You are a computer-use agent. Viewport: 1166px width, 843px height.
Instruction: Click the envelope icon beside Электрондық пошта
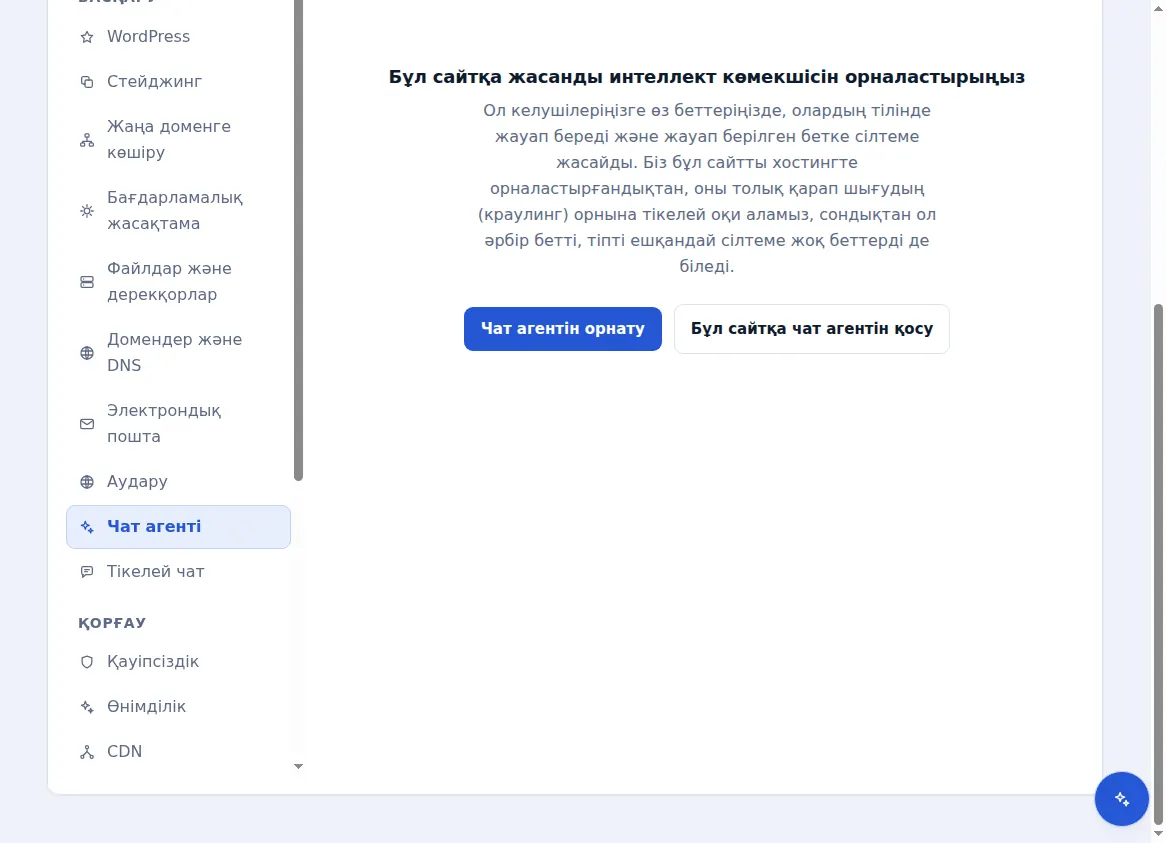(x=87, y=424)
